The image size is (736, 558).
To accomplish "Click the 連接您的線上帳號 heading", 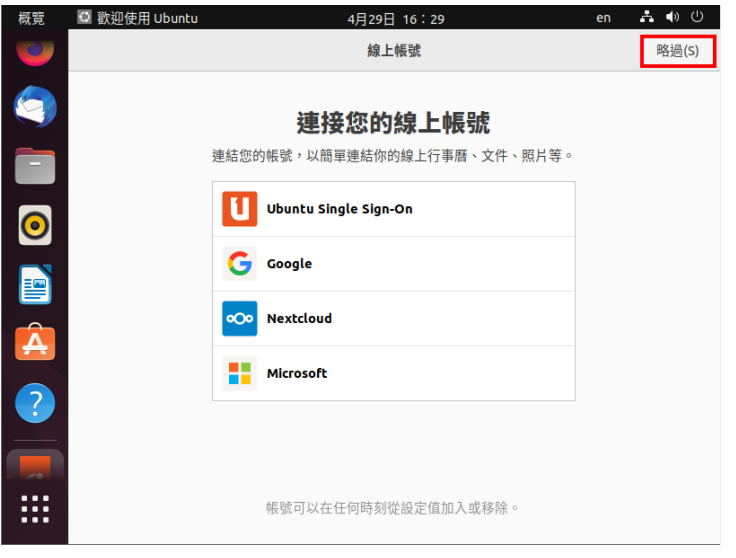I will click(x=393, y=123).
